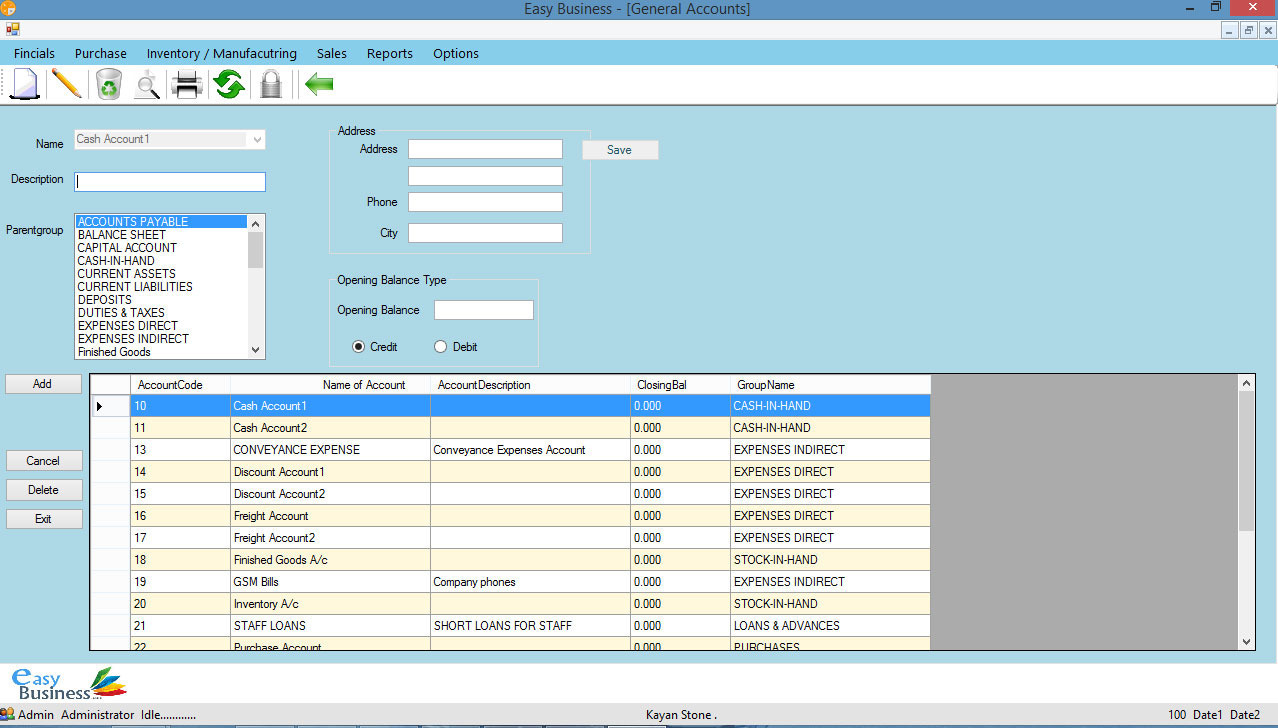This screenshot has width=1278, height=728.
Task: Open the Reports menu
Action: coord(389,53)
